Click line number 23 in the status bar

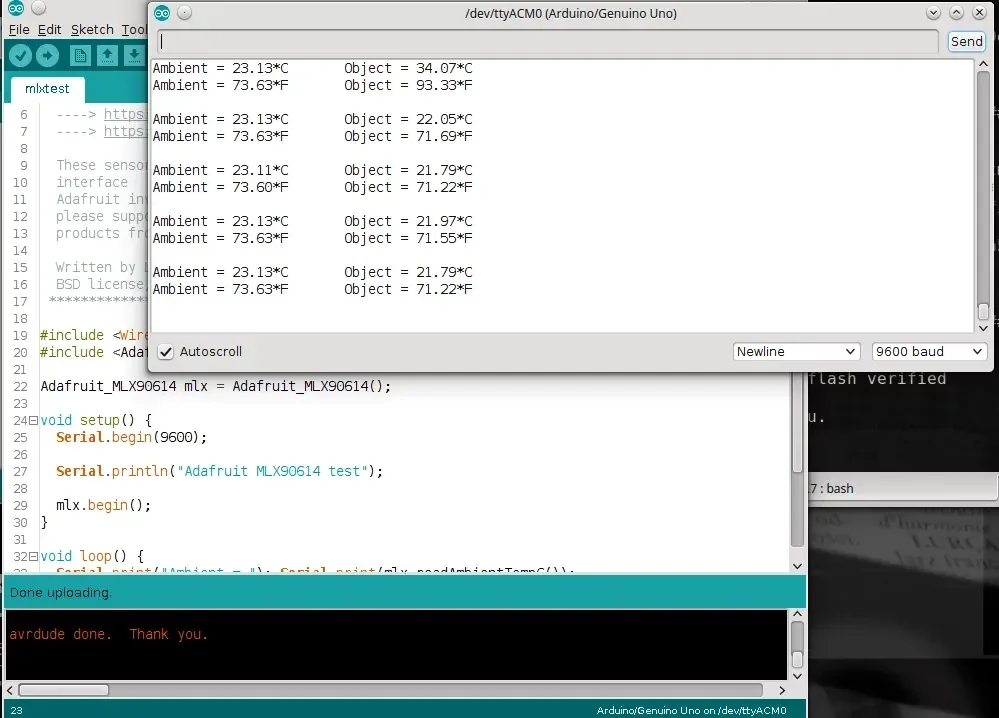coord(17,710)
